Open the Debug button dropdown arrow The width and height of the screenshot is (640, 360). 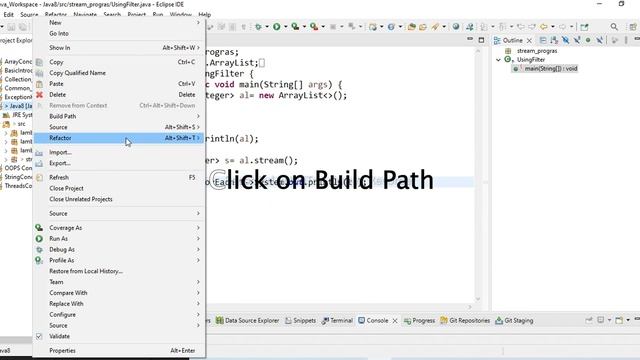(x=267, y=27)
